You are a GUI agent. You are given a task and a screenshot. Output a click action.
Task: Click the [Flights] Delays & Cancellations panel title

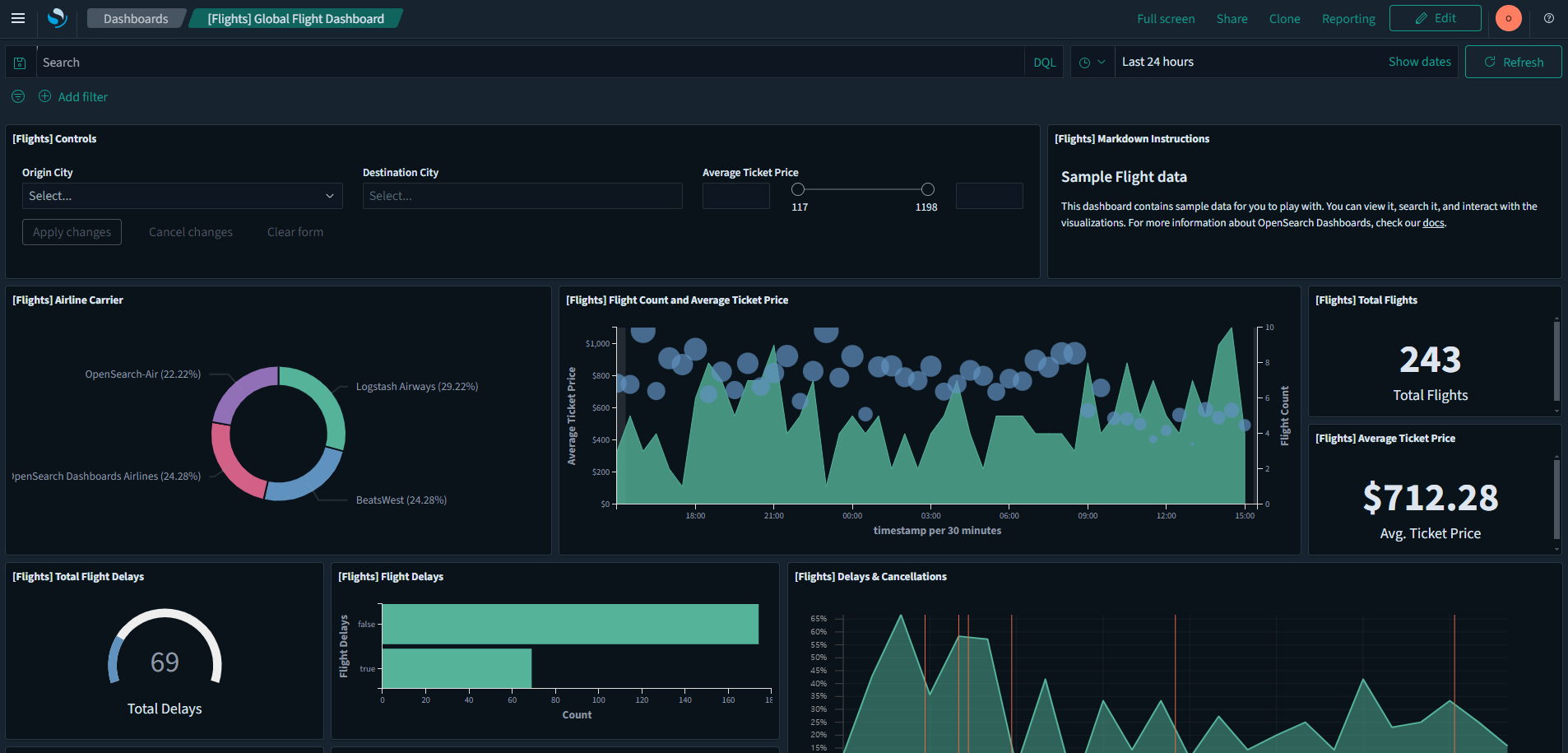870,577
